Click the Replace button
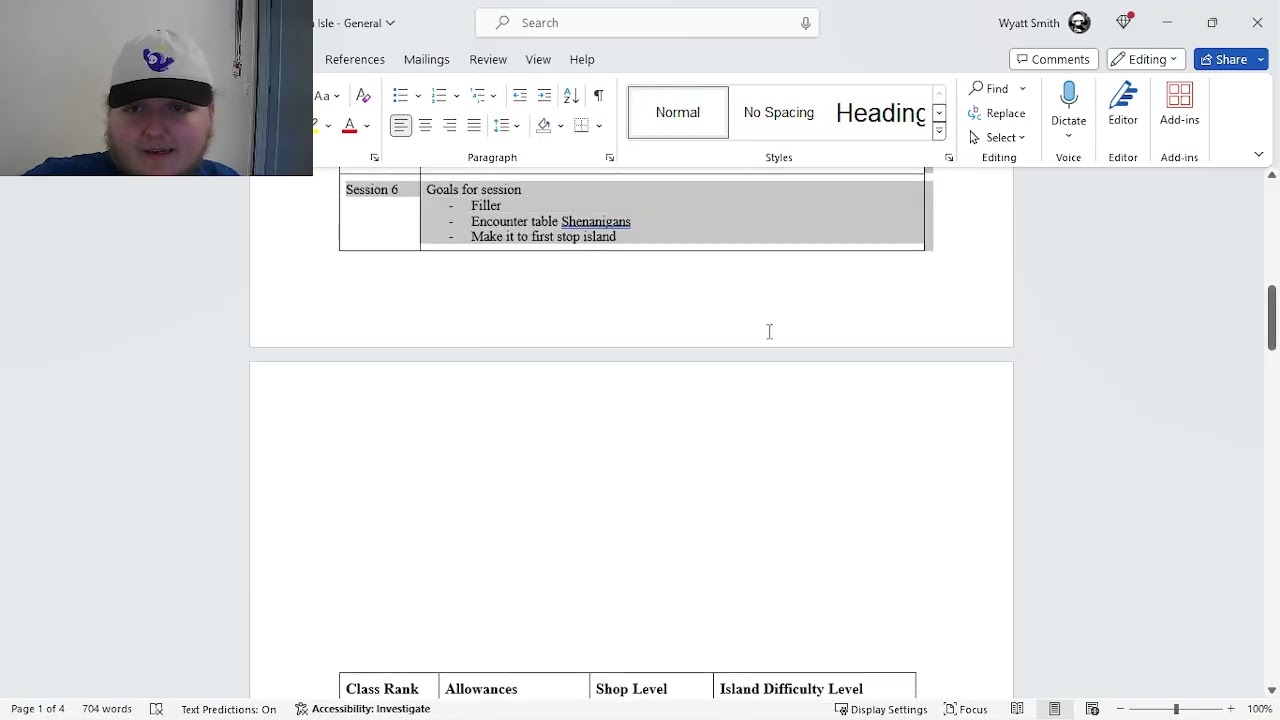Screen dimensions: 1280x720 click(x=997, y=113)
